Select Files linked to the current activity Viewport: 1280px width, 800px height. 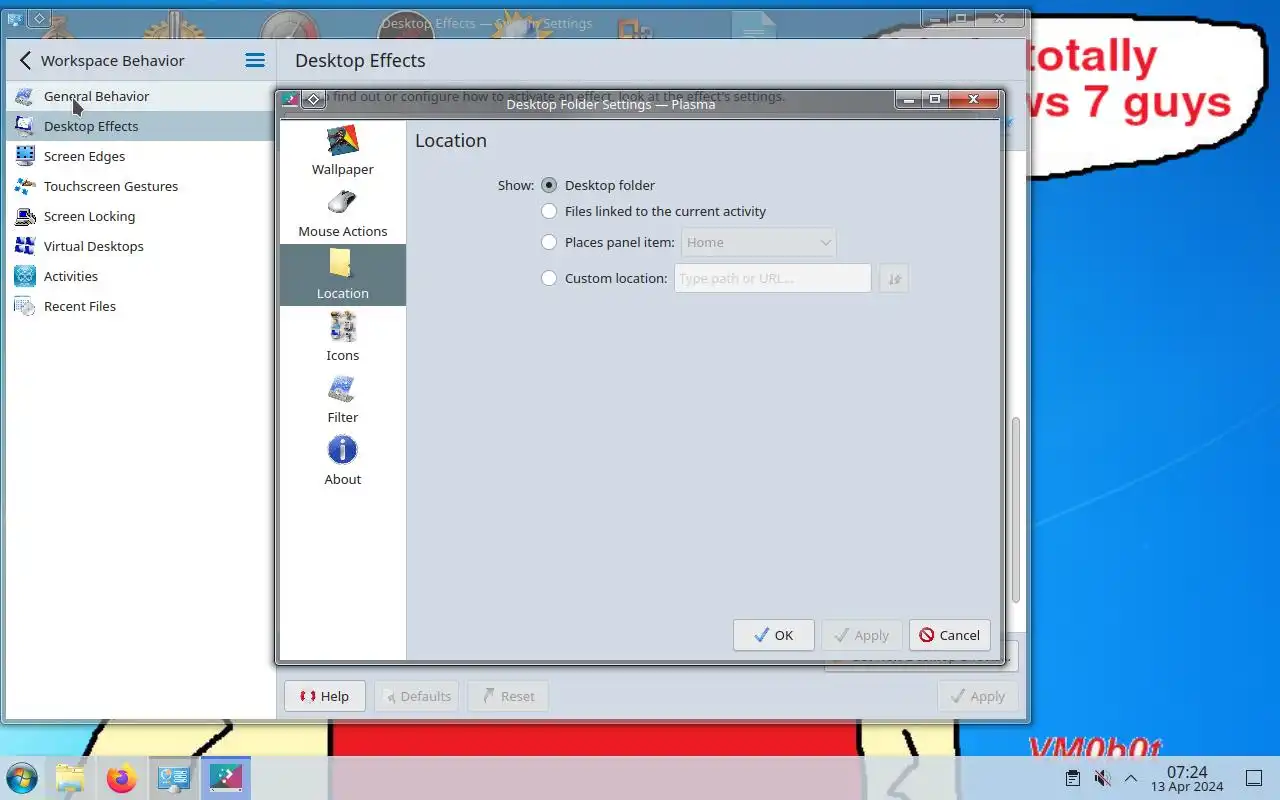(549, 211)
